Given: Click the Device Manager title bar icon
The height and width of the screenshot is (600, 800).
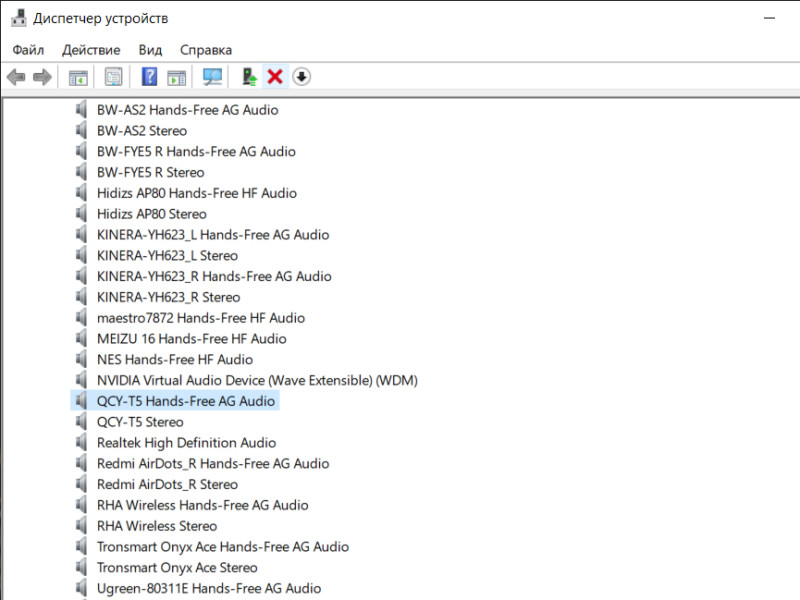Looking at the screenshot, I should click(18, 18).
